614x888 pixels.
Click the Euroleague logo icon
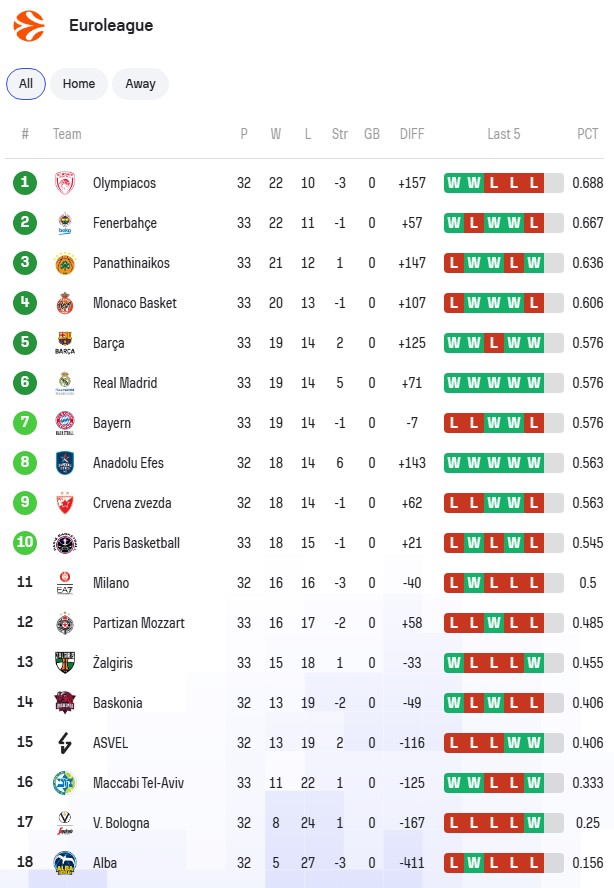point(29,25)
